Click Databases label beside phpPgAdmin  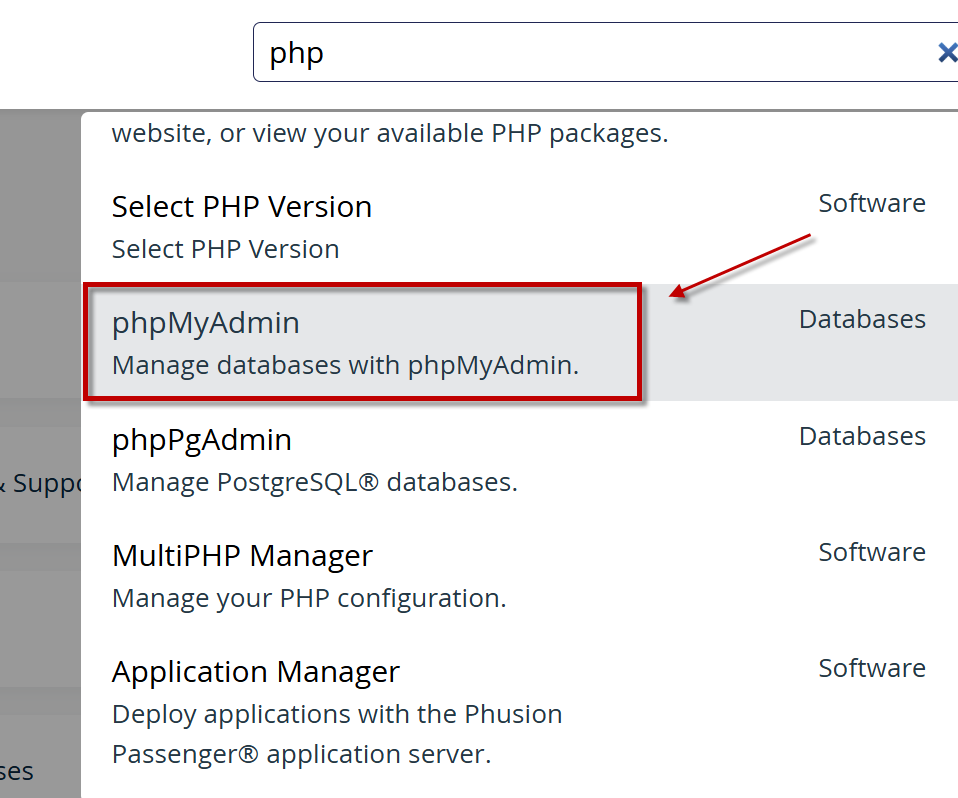[x=861, y=437]
